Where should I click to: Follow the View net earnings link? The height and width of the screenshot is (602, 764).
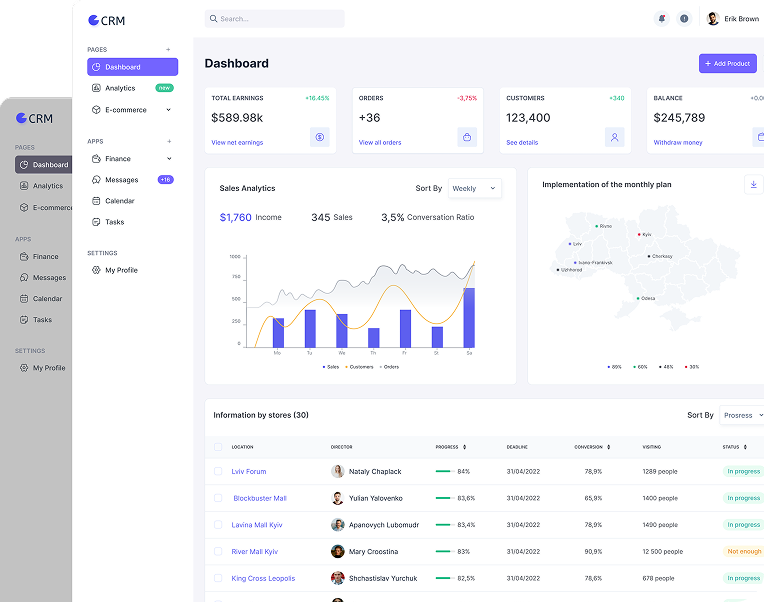(237, 143)
